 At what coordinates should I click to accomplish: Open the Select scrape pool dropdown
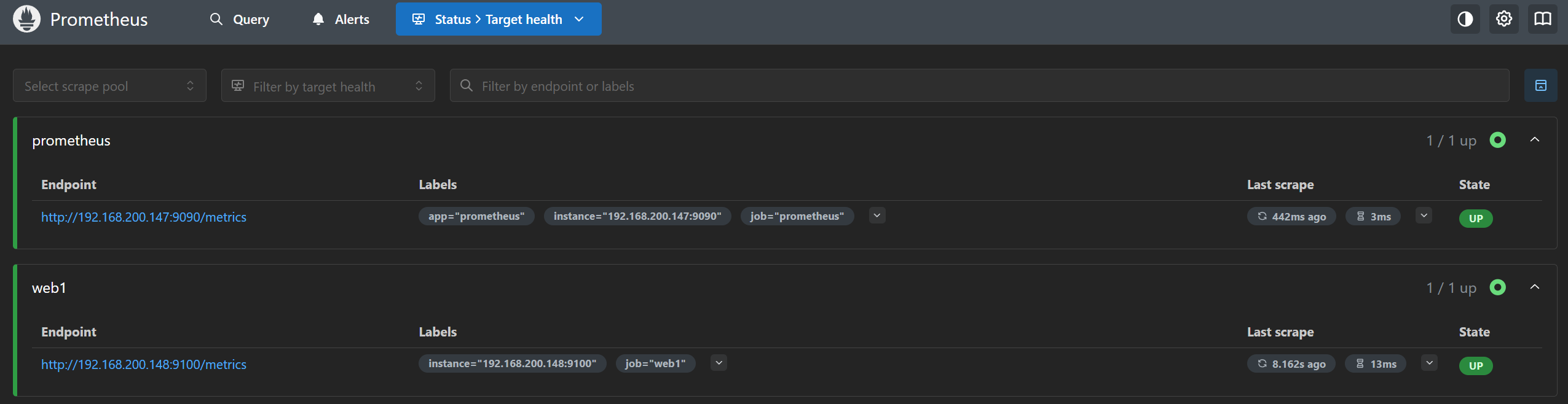[109, 85]
